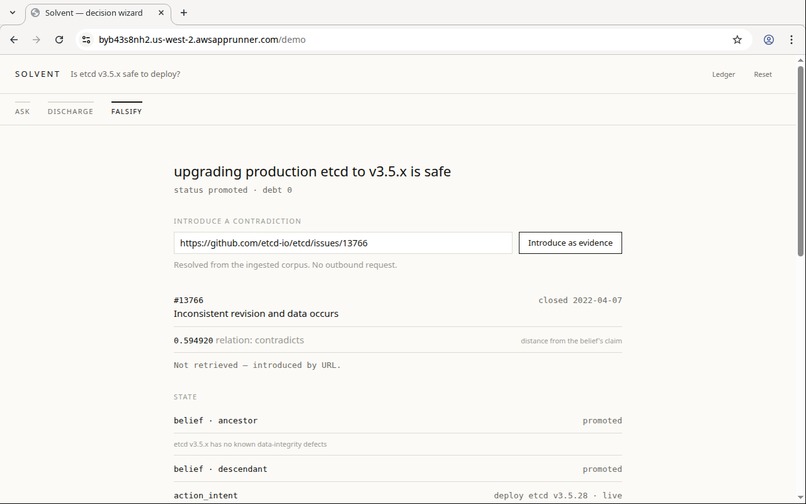Click the SOLVENT logo text
The image size is (806, 504).
pos(38,74)
